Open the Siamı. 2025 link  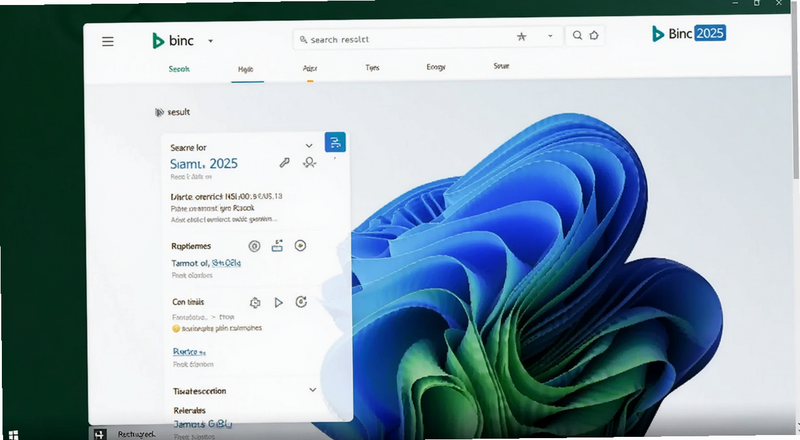204,164
